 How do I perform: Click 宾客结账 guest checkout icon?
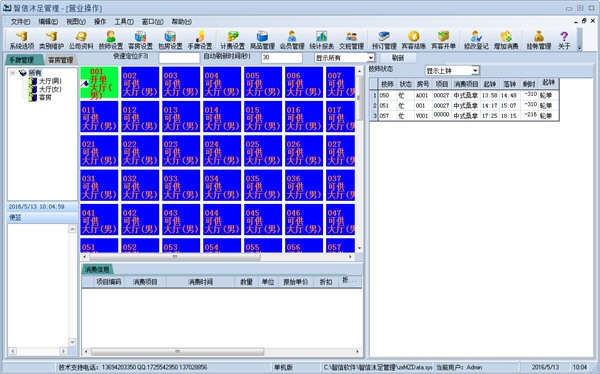414,41
